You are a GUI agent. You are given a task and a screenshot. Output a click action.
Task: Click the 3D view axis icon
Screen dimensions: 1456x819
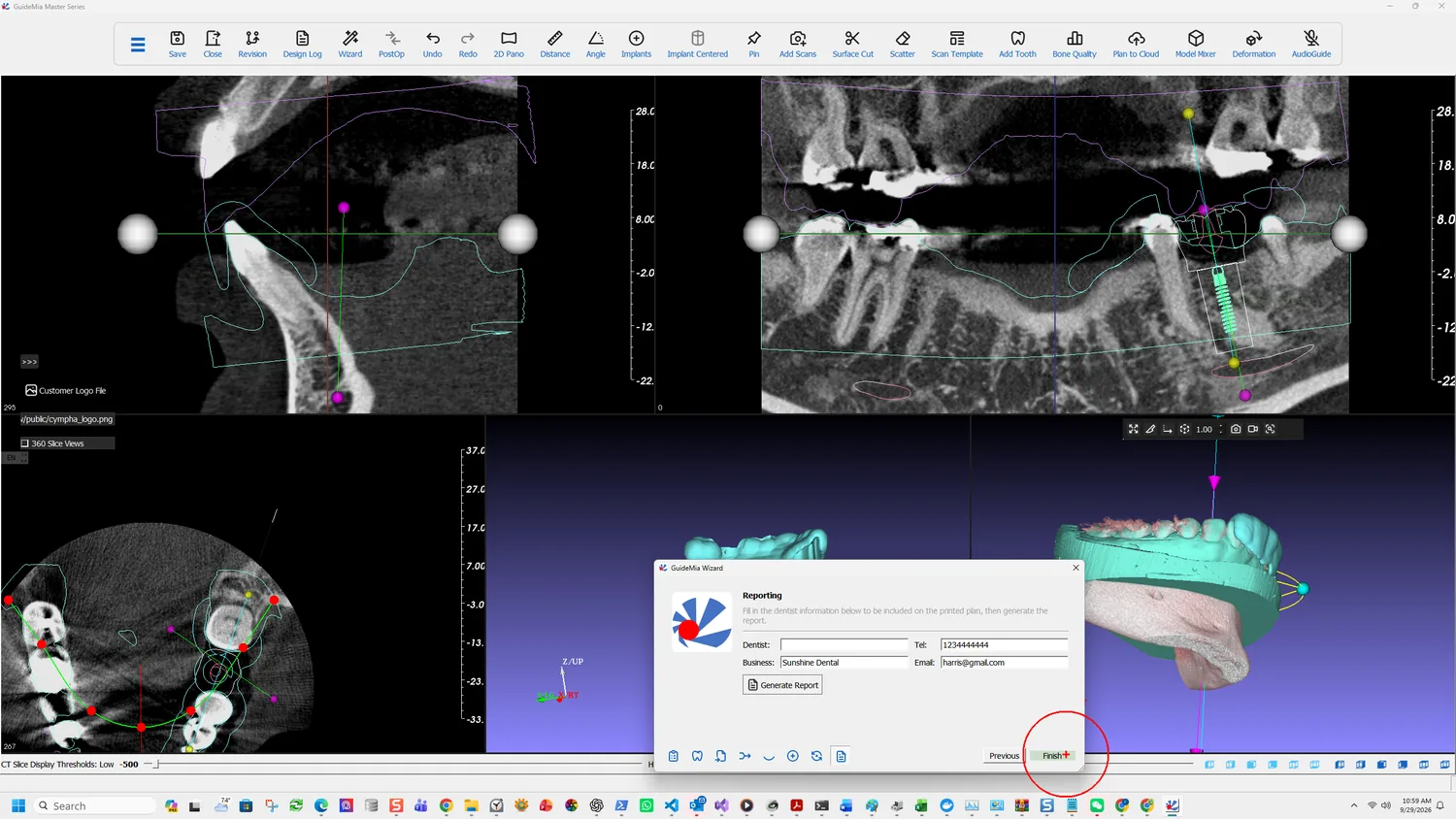1167,429
